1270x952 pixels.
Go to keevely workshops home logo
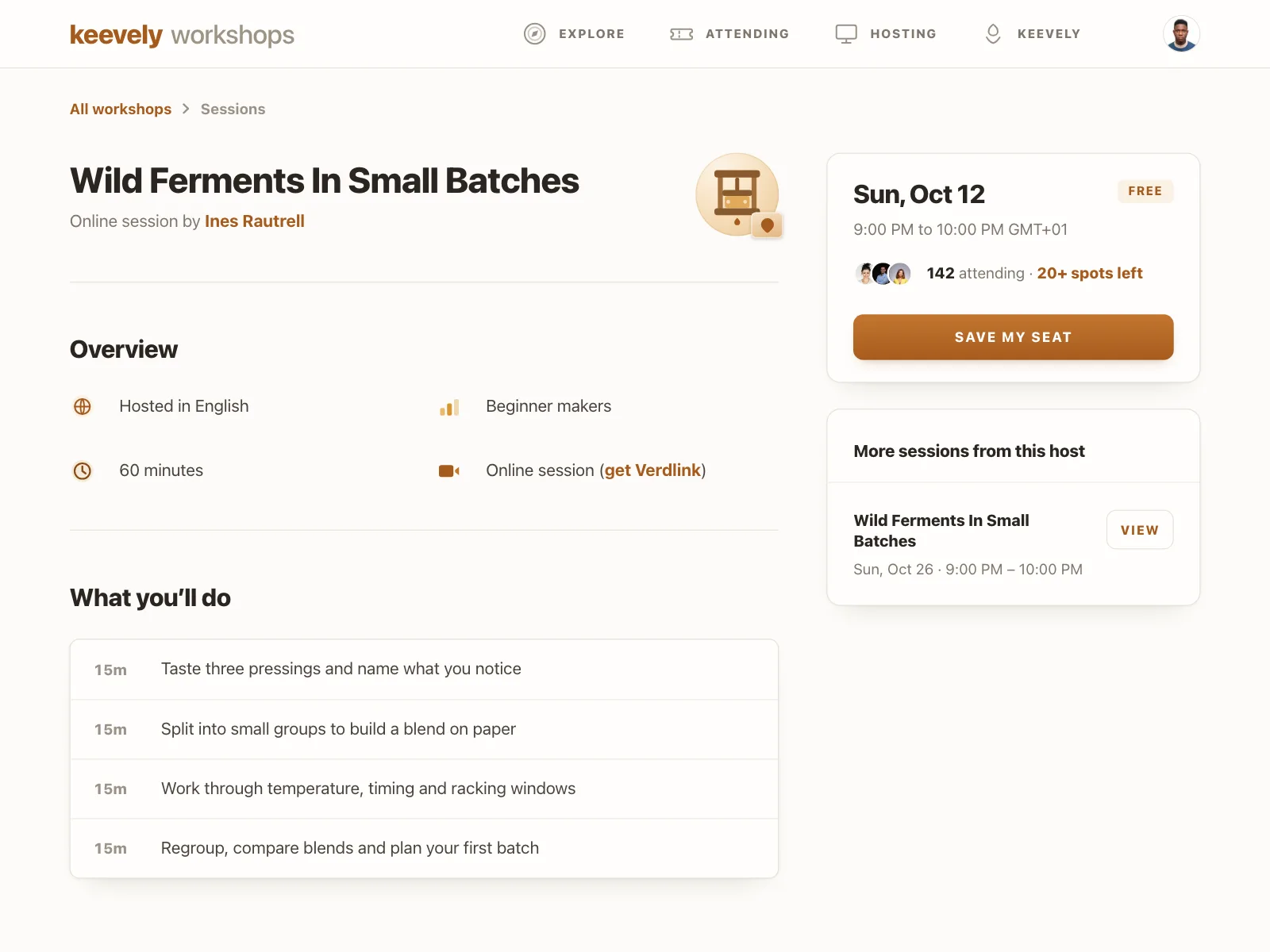pos(182,35)
